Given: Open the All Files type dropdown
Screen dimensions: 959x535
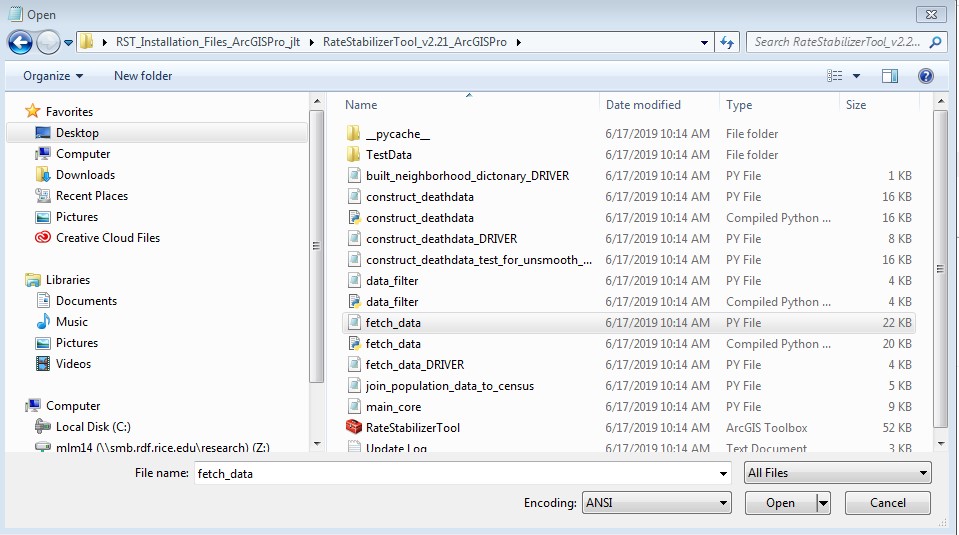Looking at the screenshot, I should (x=837, y=473).
